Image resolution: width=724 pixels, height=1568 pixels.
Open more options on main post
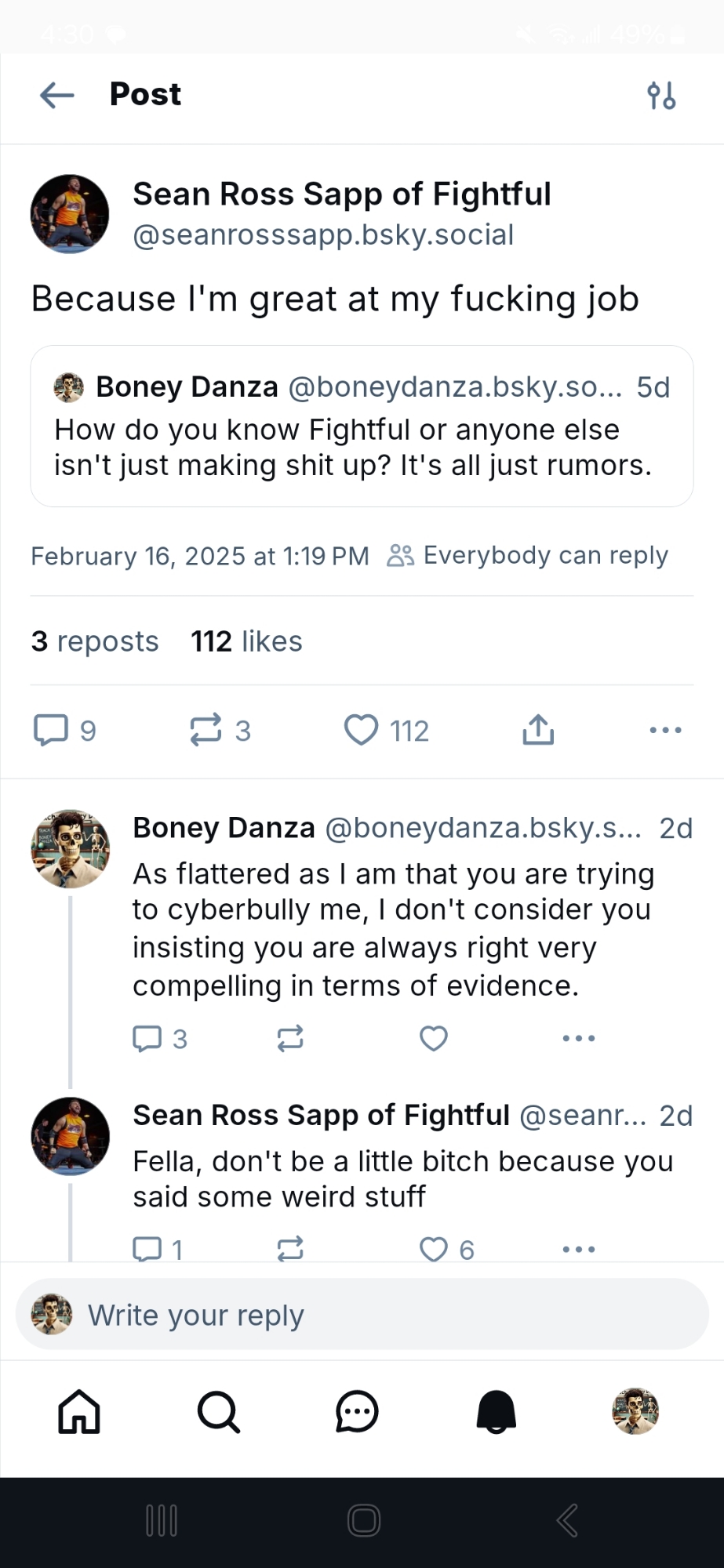665,730
